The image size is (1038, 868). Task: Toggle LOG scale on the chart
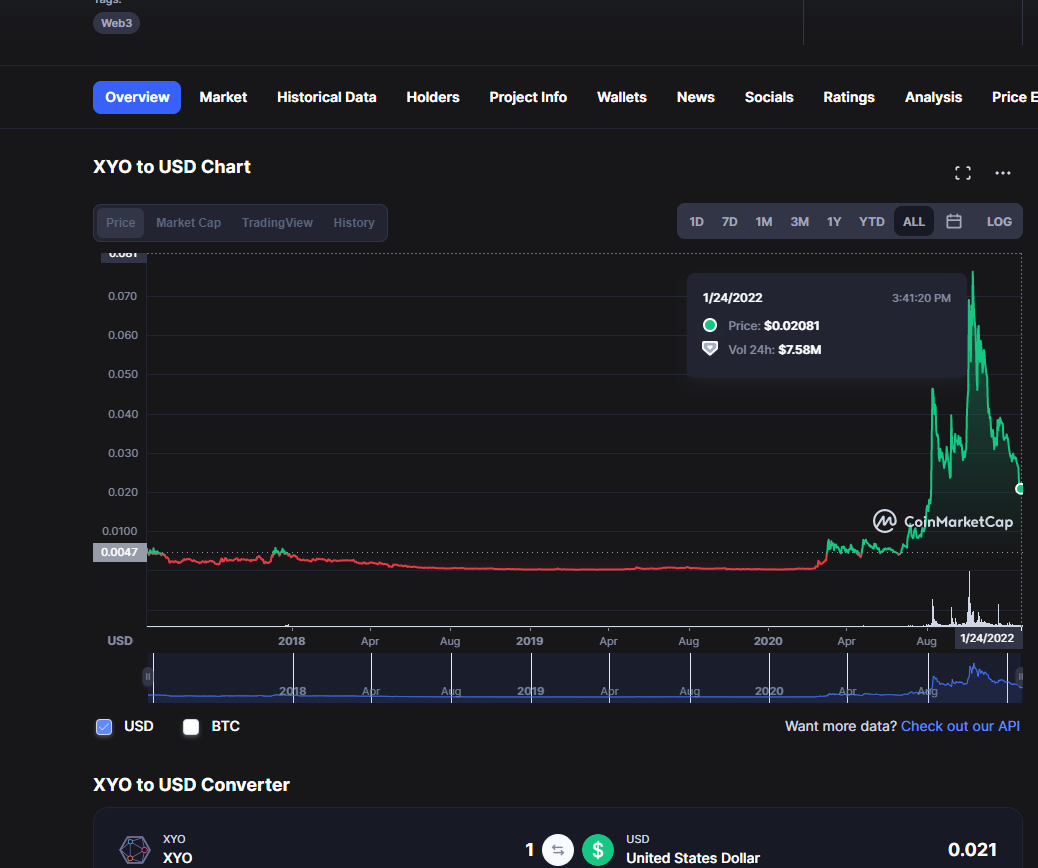(x=999, y=222)
